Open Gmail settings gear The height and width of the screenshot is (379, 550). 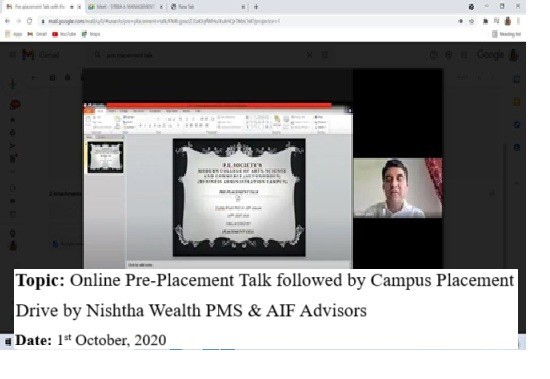tap(449, 55)
